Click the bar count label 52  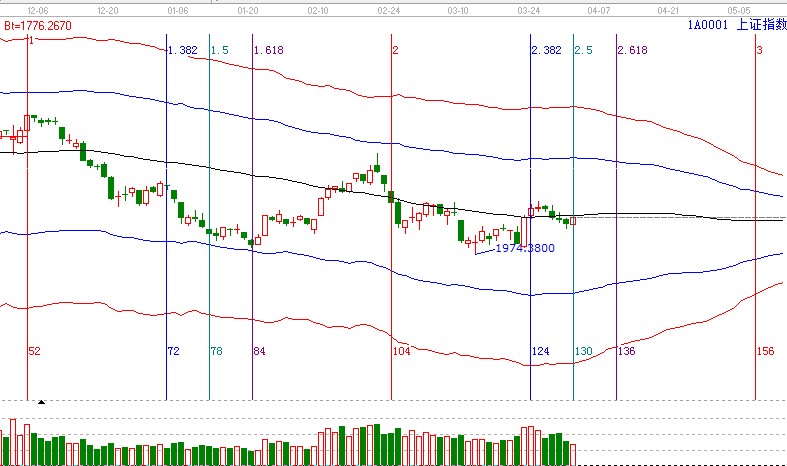point(34,351)
